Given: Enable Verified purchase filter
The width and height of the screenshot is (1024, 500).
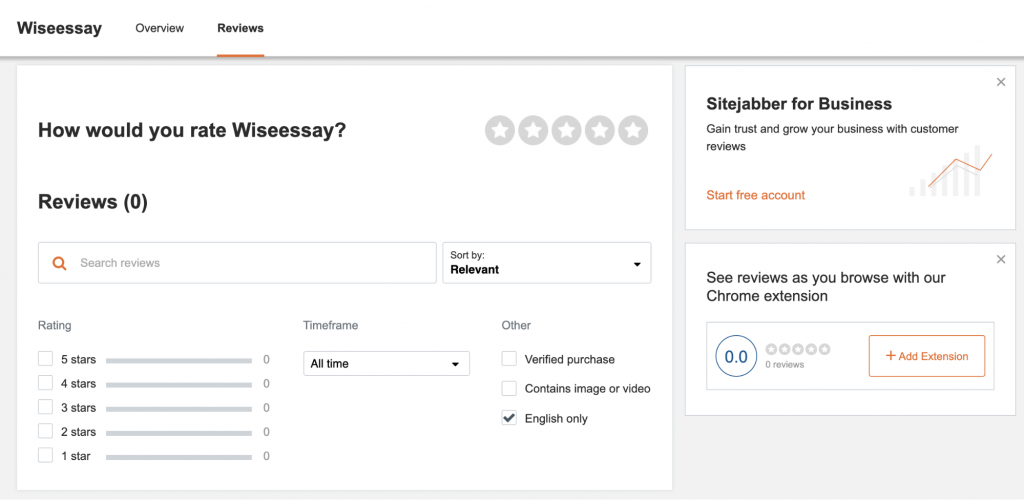Looking at the screenshot, I should point(509,359).
